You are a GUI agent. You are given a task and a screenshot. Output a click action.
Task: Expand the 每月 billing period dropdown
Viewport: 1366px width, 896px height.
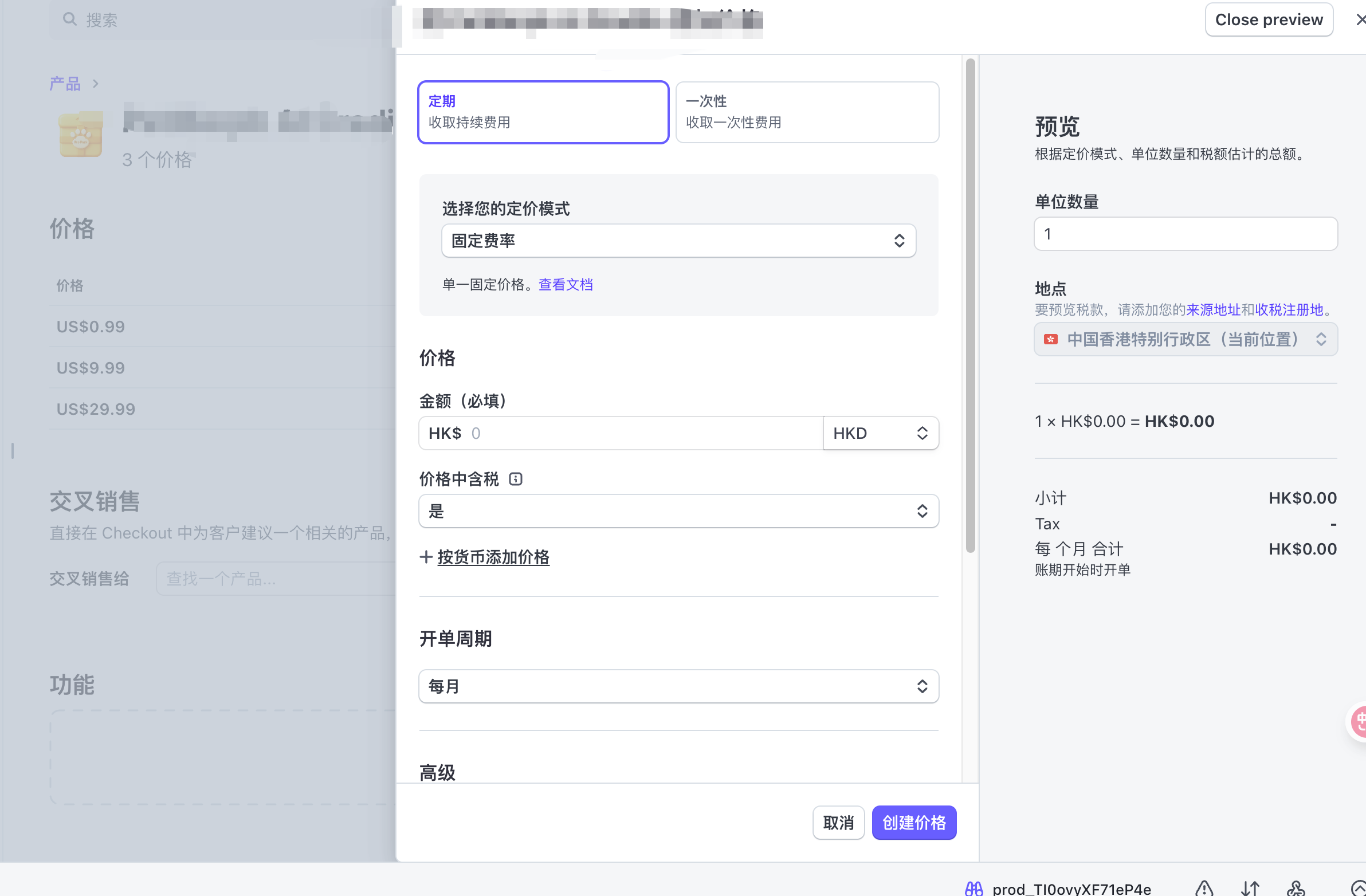(678, 686)
